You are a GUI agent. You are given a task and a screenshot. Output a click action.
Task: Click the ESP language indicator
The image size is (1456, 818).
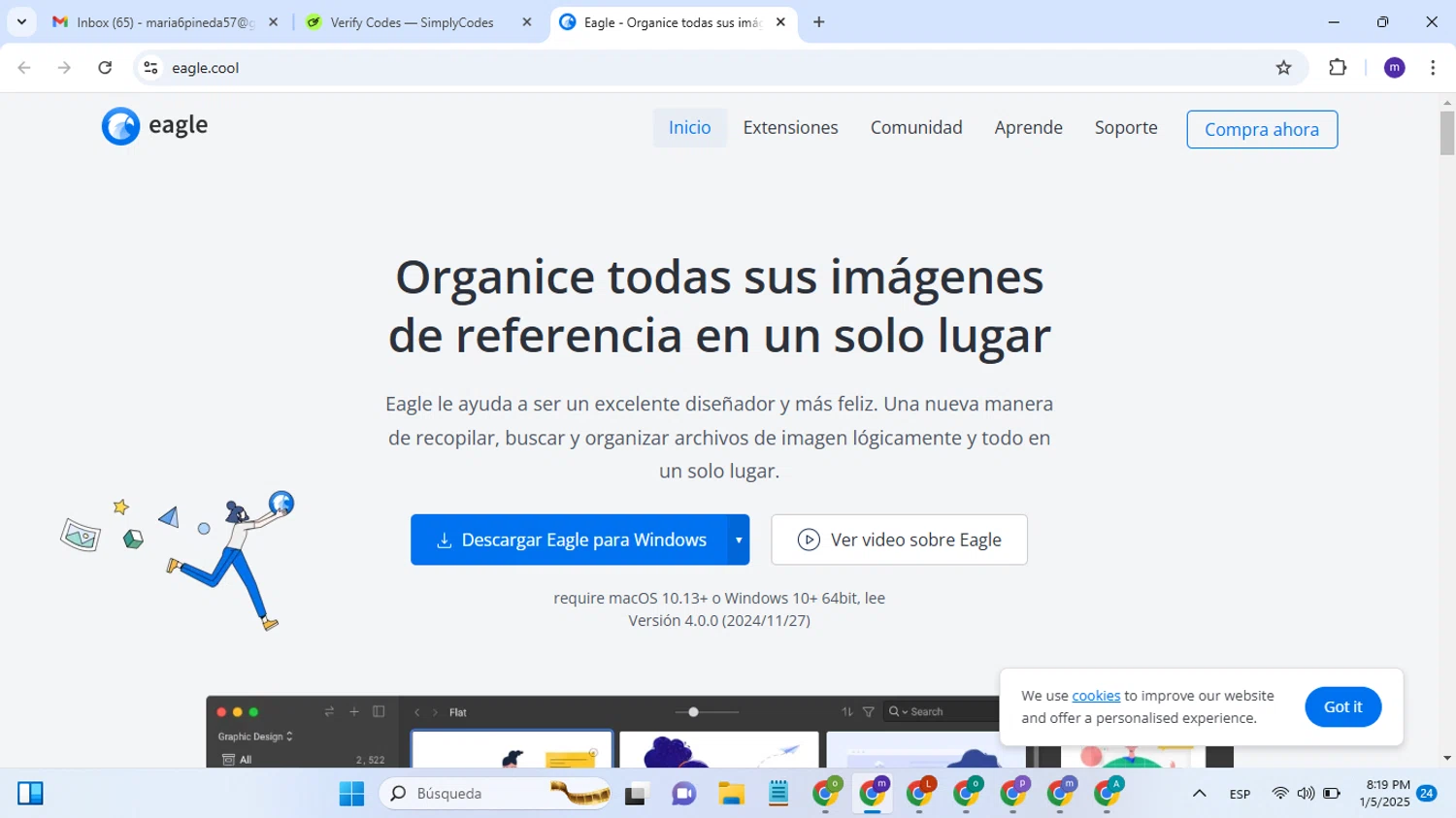pos(1240,794)
